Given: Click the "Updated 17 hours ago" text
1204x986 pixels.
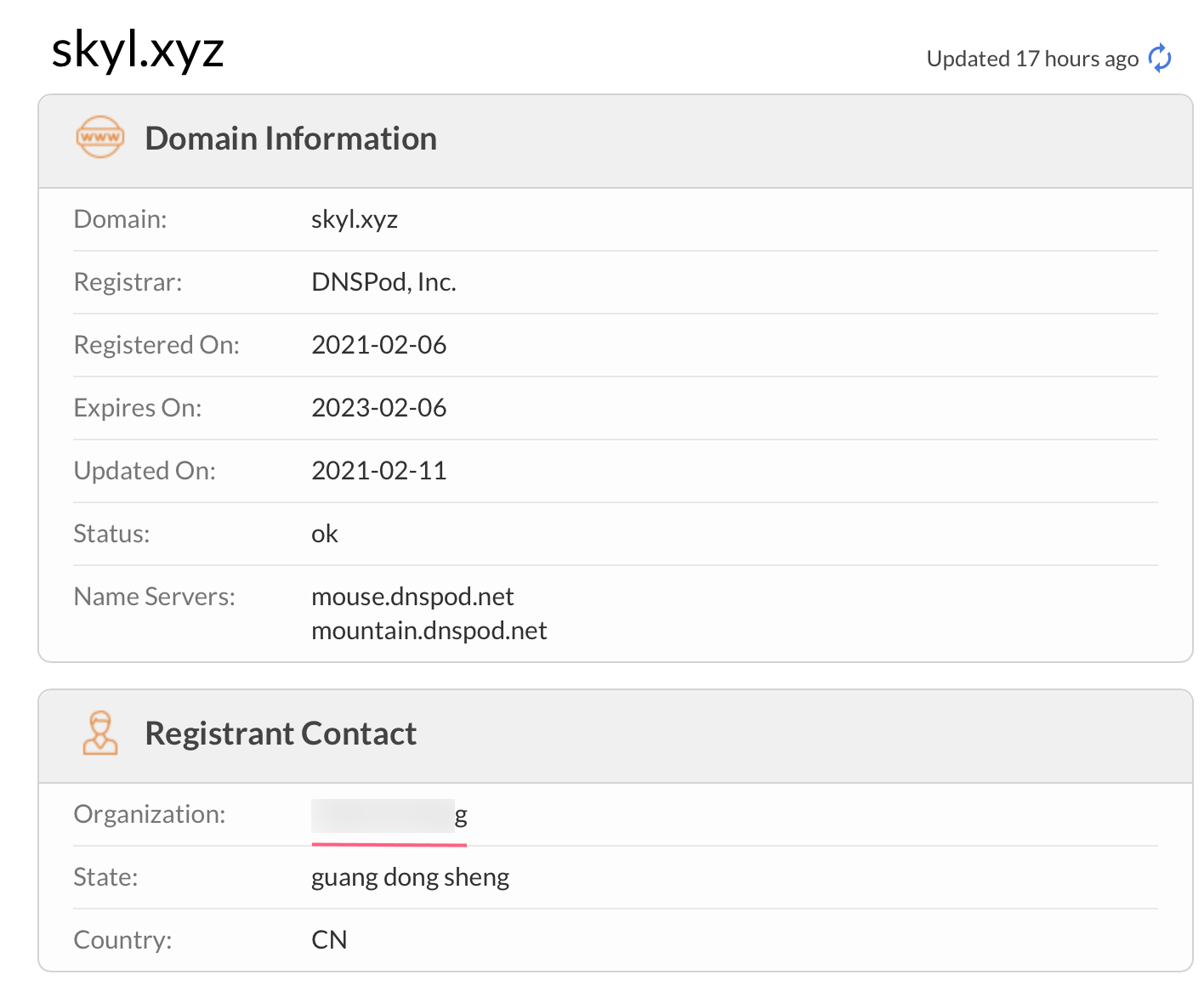Looking at the screenshot, I should (x=1031, y=59).
